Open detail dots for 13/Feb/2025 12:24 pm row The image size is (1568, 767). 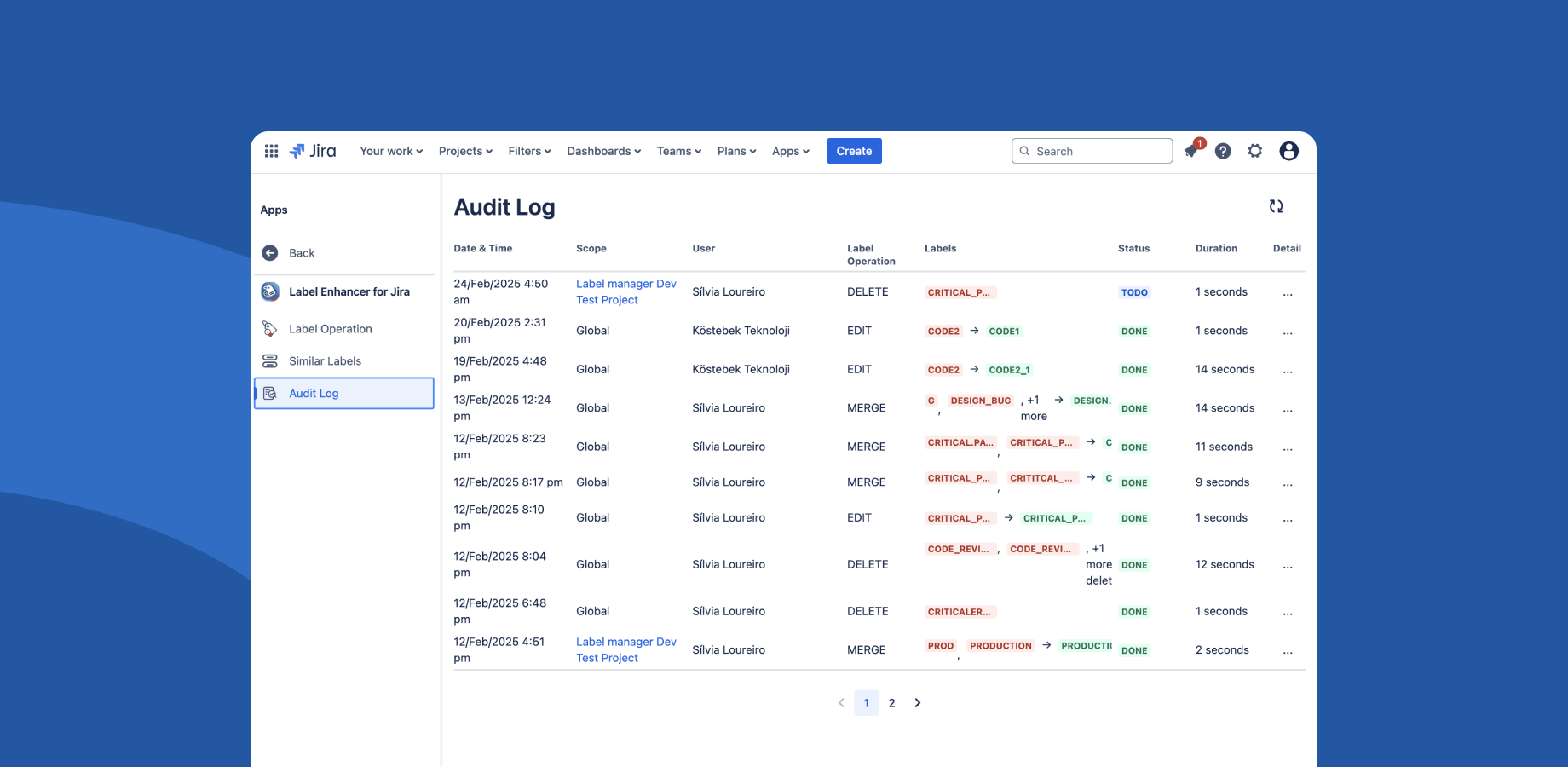1288,410
